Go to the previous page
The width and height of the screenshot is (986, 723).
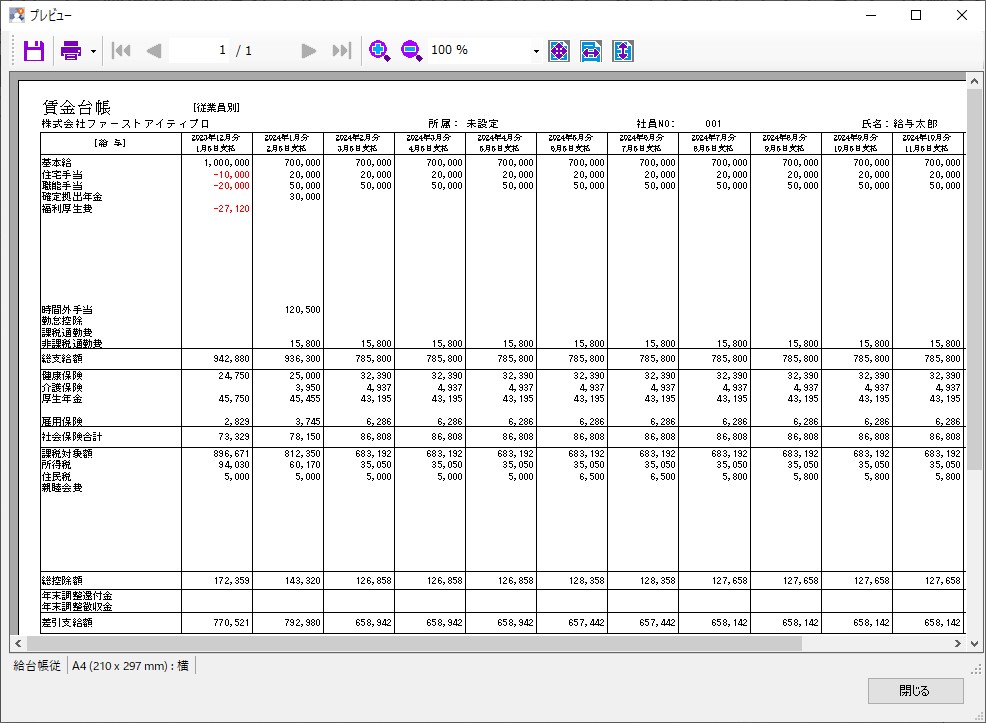click(x=153, y=50)
